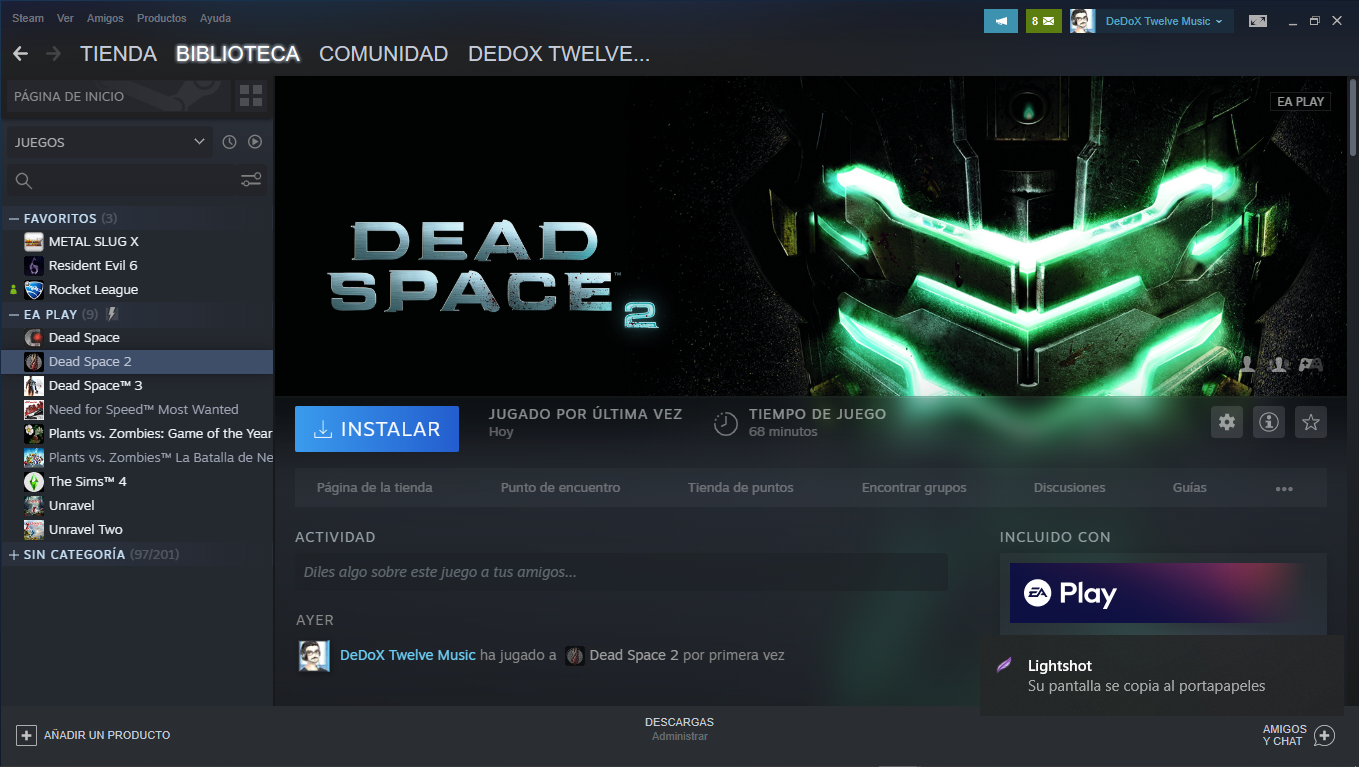Click AÑADIR UN PRODUCTO
1359x767 pixels.
[x=93, y=735]
